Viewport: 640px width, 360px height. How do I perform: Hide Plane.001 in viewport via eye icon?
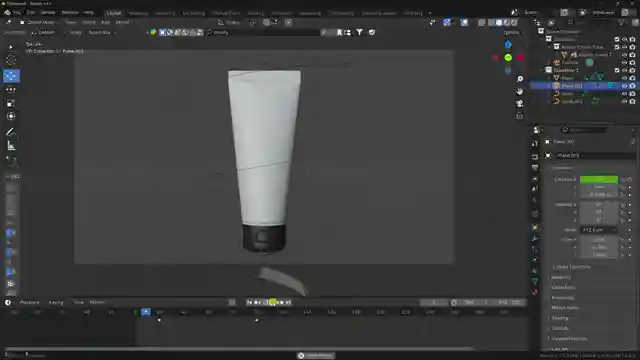pos(624,86)
